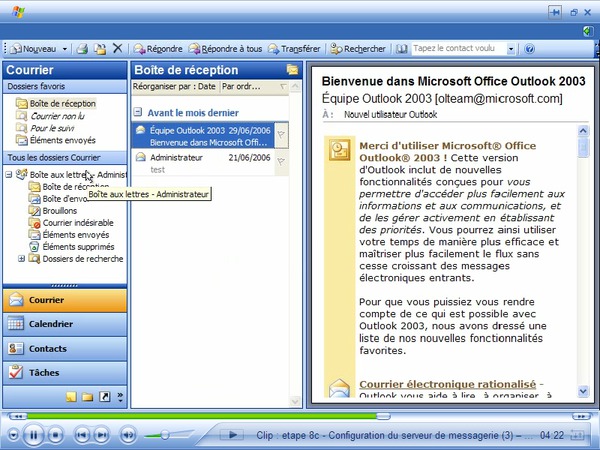The height and width of the screenshot is (450, 600).
Task: Forward the message with Transférer
Action: pyautogui.click(x=294, y=49)
